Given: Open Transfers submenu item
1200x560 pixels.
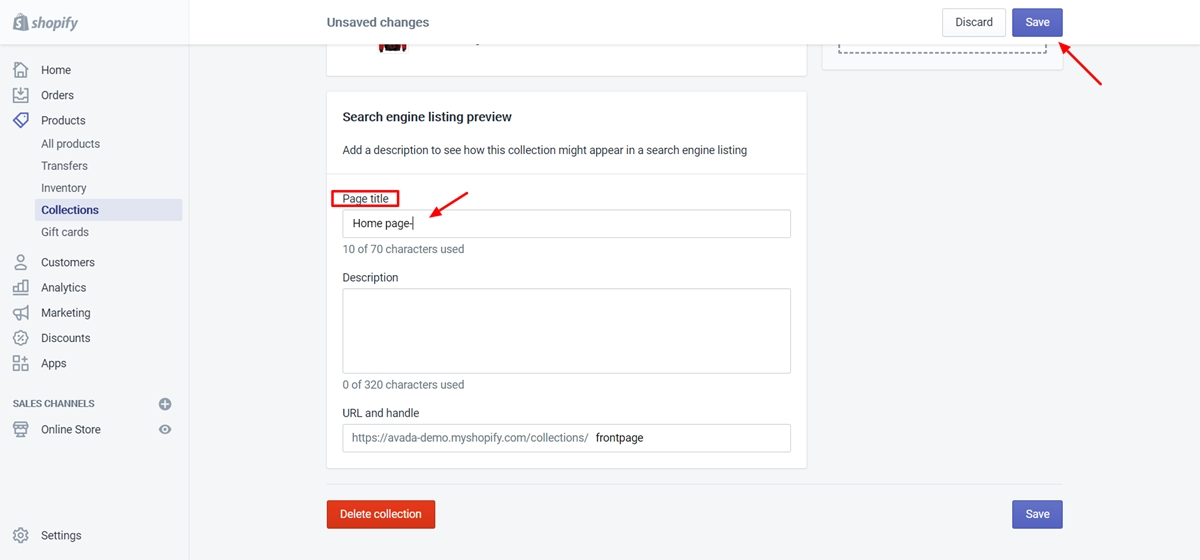Looking at the screenshot, I should pos(64,166).
